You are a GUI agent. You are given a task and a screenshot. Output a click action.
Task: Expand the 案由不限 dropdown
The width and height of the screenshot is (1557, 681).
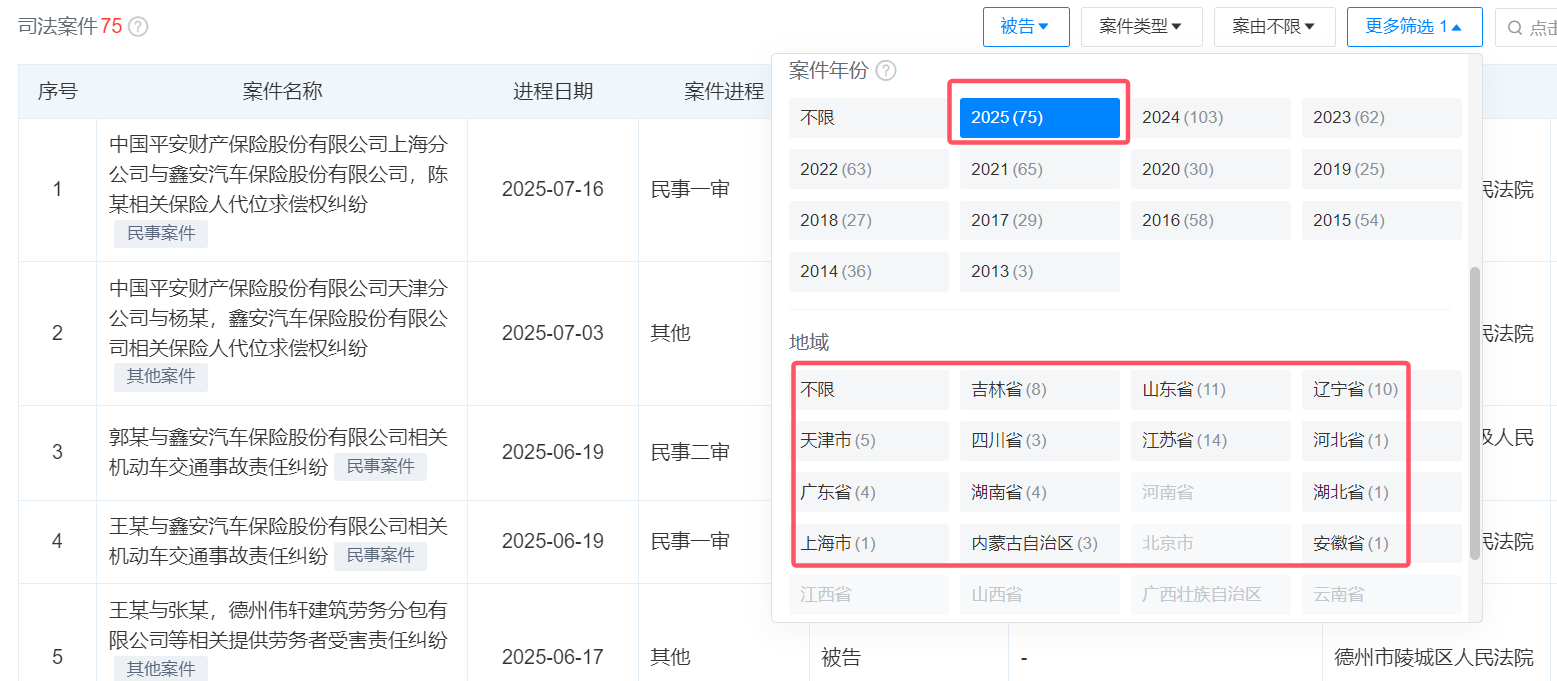pyautogui.click(x=1274, y=27)
